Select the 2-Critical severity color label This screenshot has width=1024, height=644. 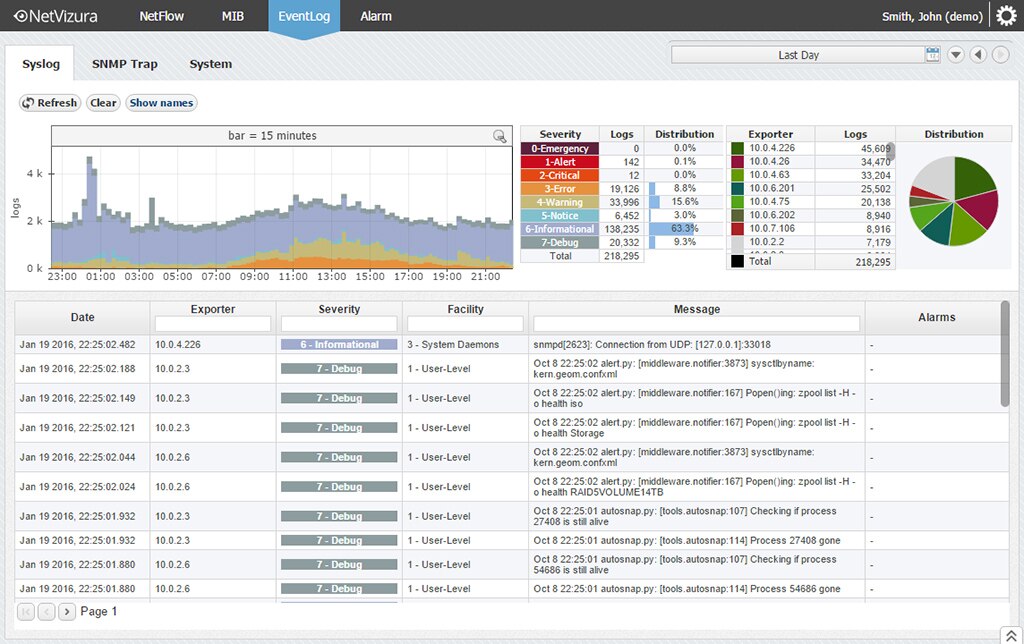click(x=560, y=175)
